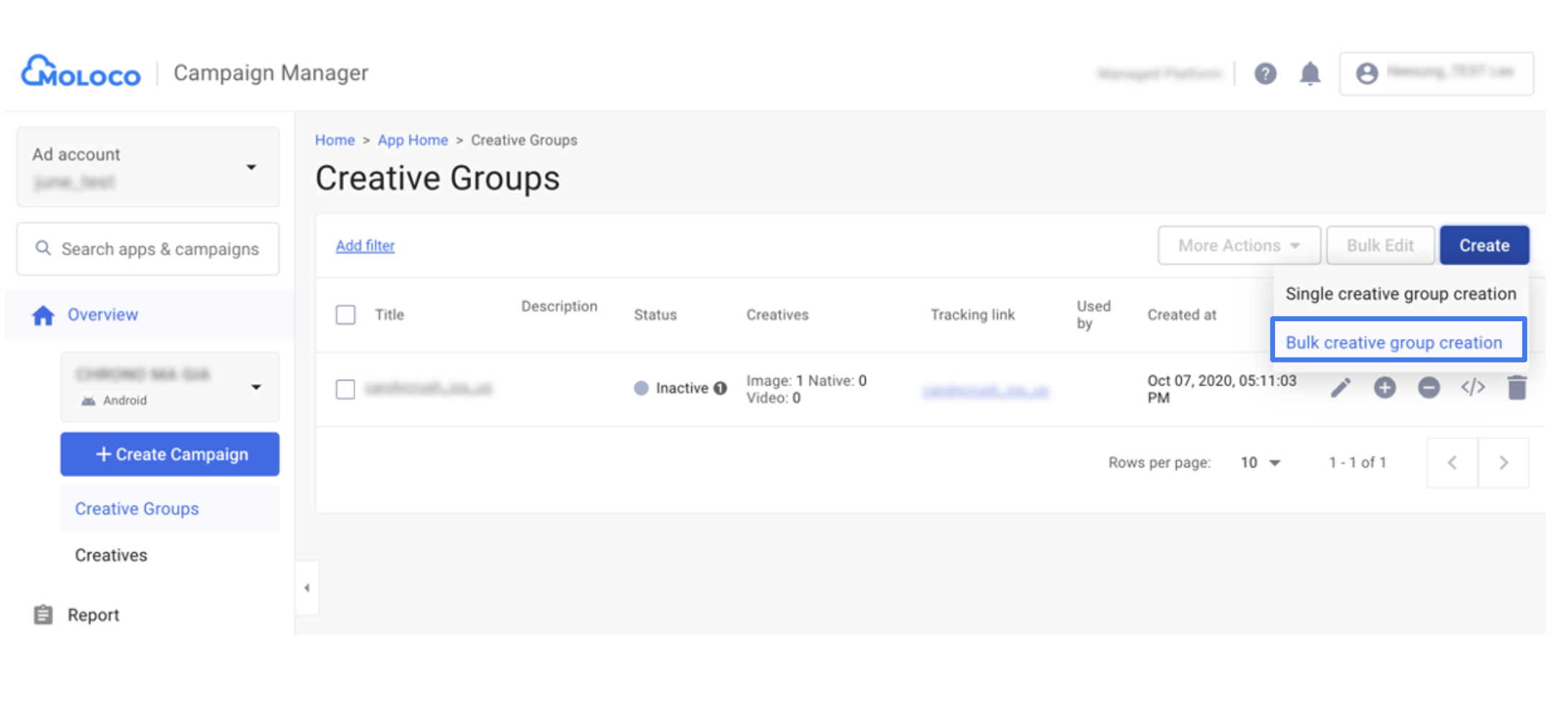Expand the Rows per page selector
Screen dimensions: 1568x701
(1260, 463)
